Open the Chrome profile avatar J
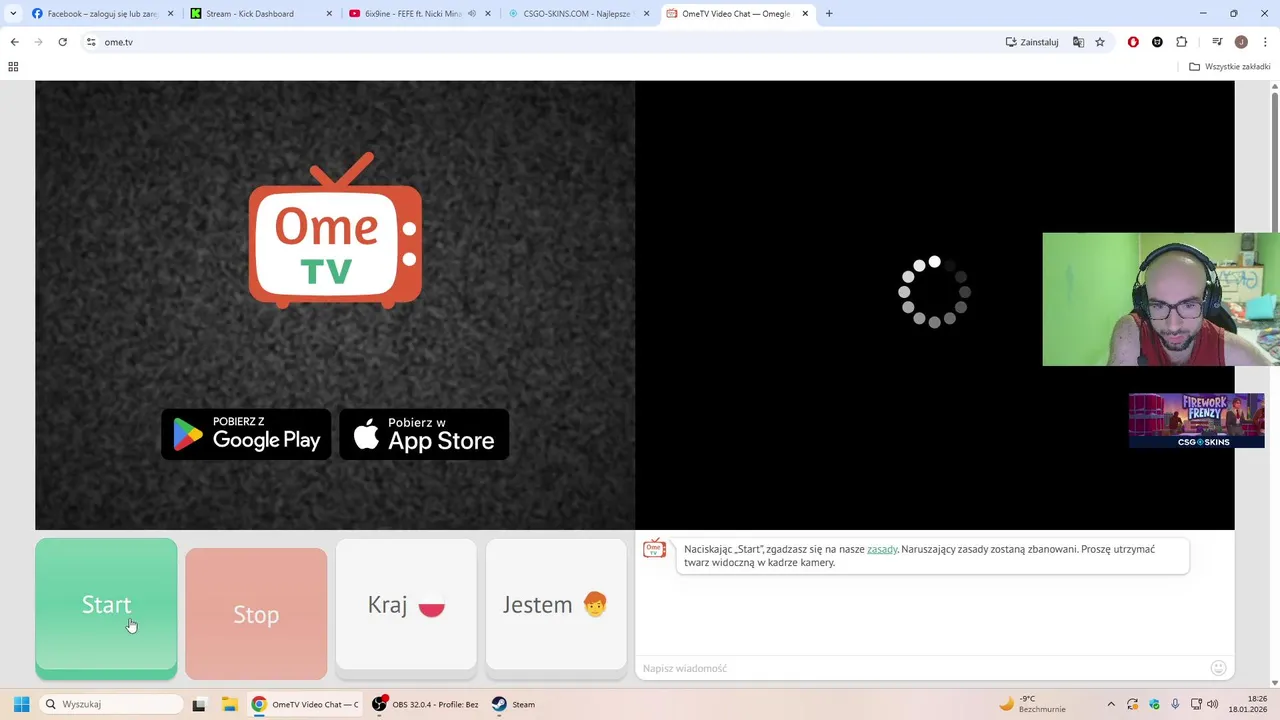The width and height of the screenshot is (1280, 720). [1241, 42]
